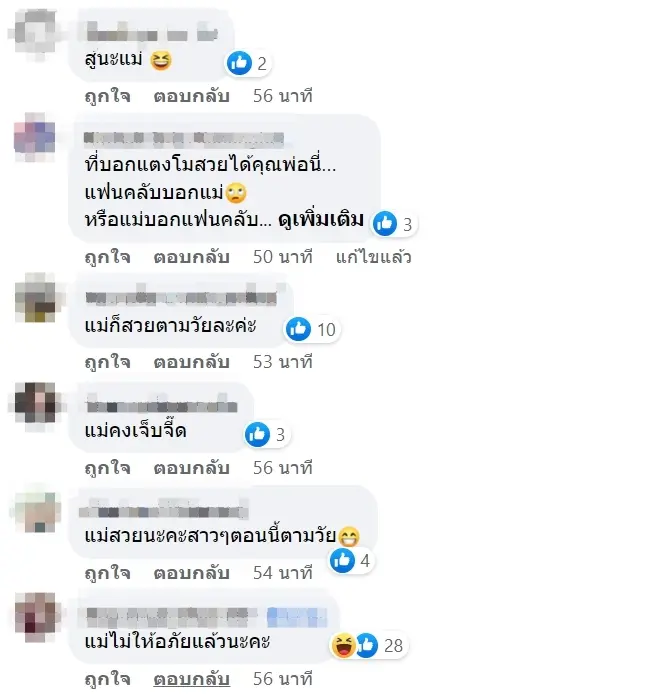Viewport: 648px width, 694px height.
Task: Open the 53 นาที comment timestamp
Action: coord(283,362)
